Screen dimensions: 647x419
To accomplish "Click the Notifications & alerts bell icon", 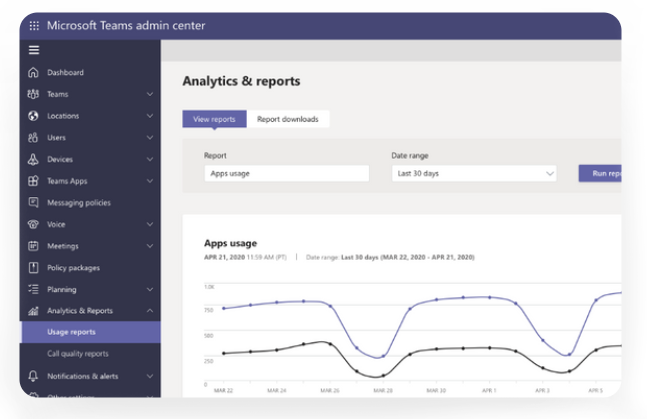I will [33, 376].
